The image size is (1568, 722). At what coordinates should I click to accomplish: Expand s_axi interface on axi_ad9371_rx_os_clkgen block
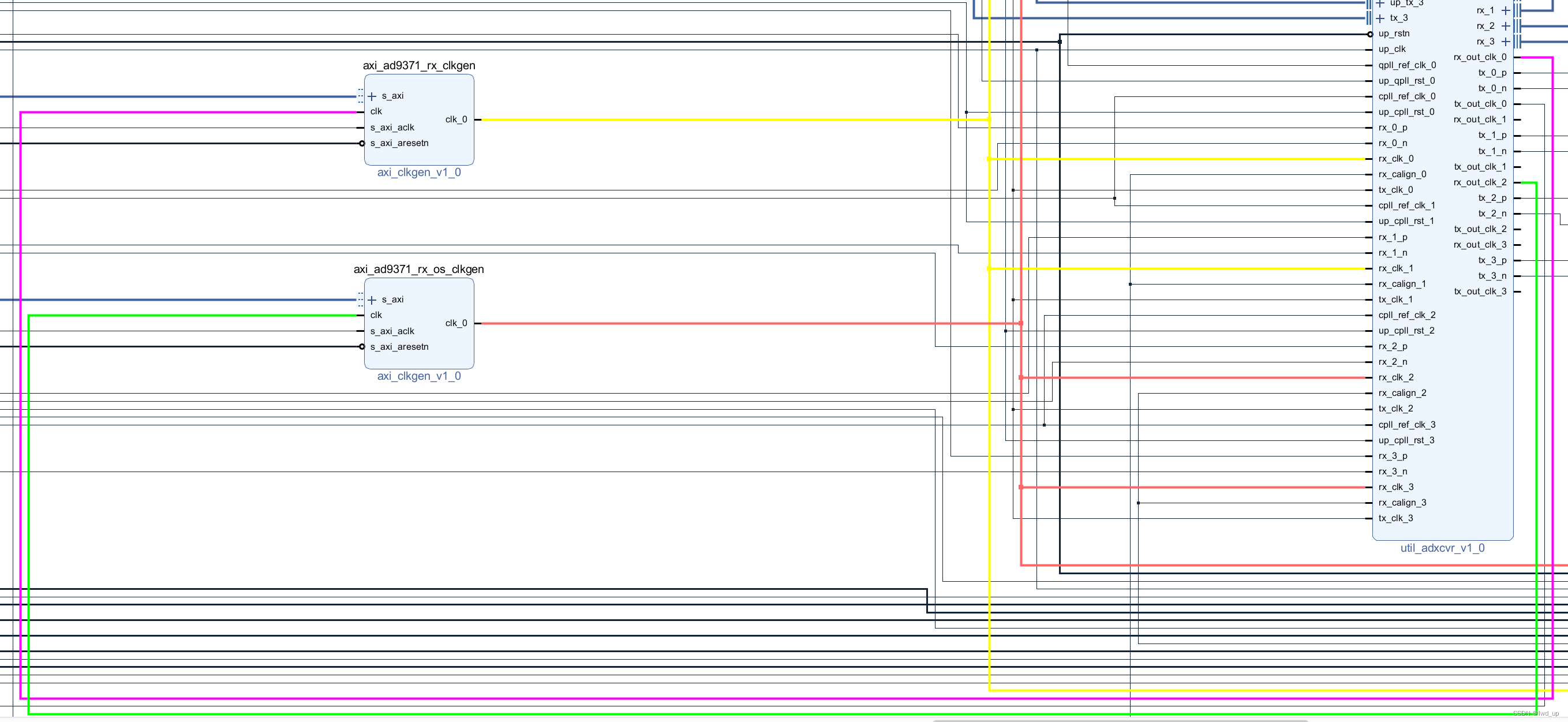pos(372,300)
